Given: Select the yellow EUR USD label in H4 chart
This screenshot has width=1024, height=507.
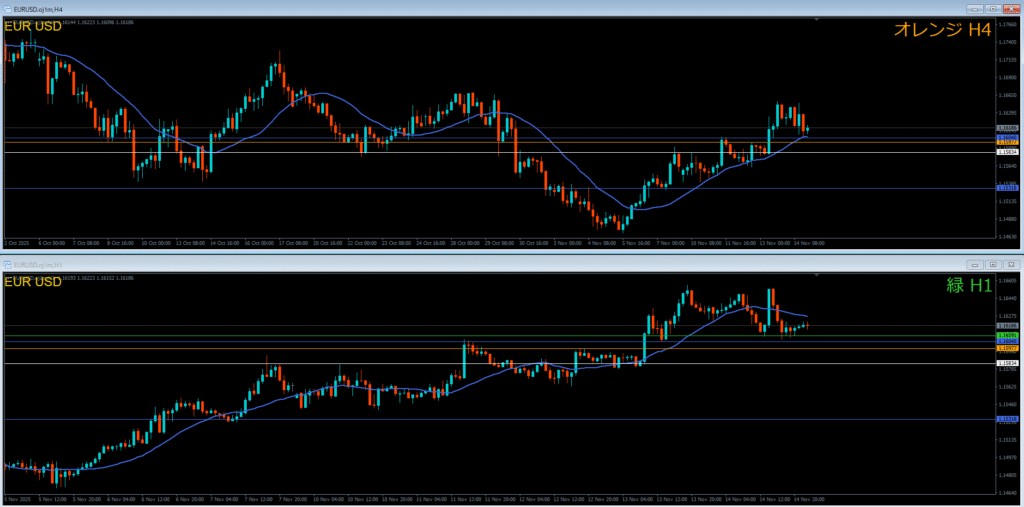Looking at the screenshot, I should [x=34, y=26].
